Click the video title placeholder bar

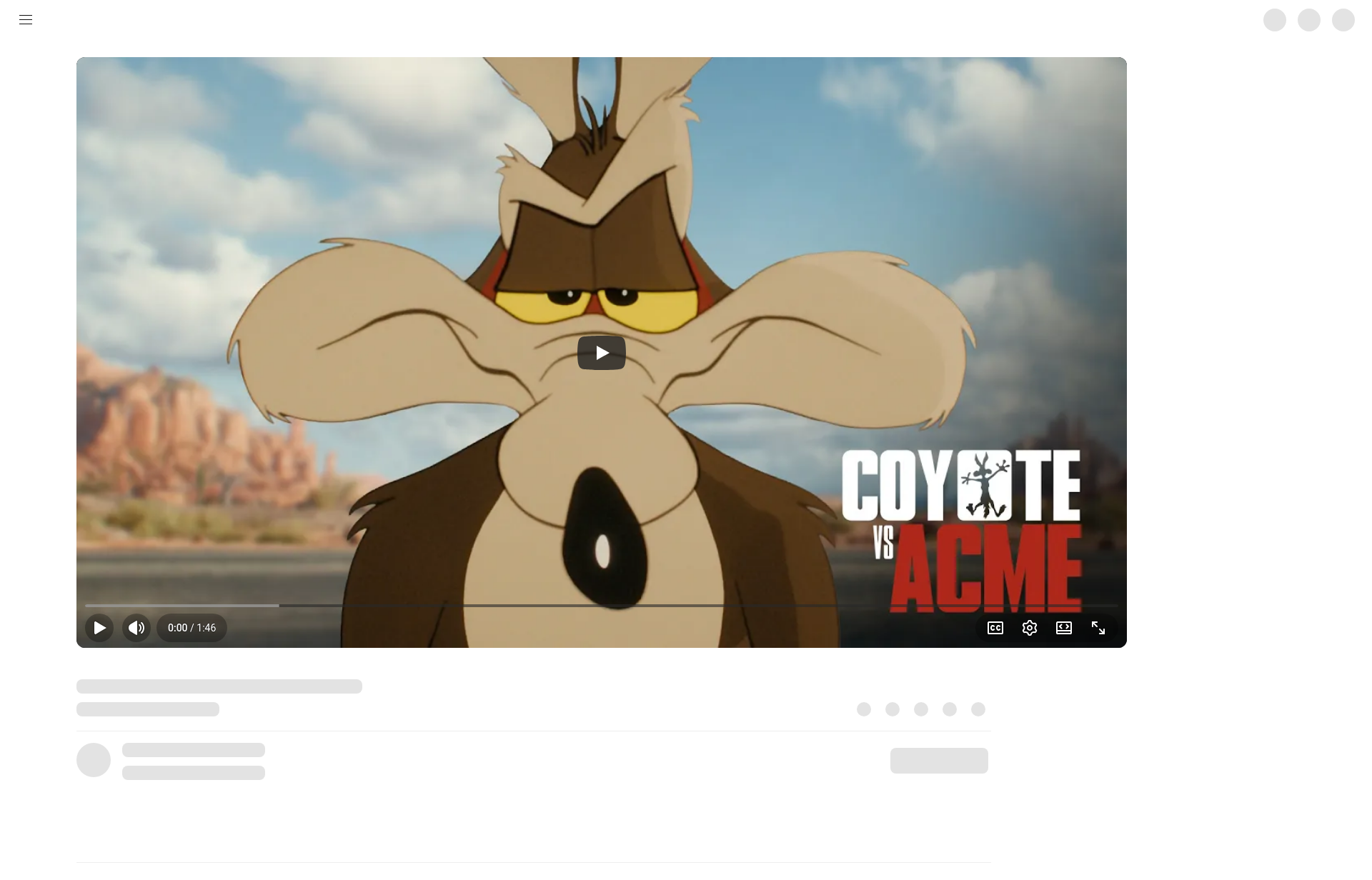(x=219, y=686)
